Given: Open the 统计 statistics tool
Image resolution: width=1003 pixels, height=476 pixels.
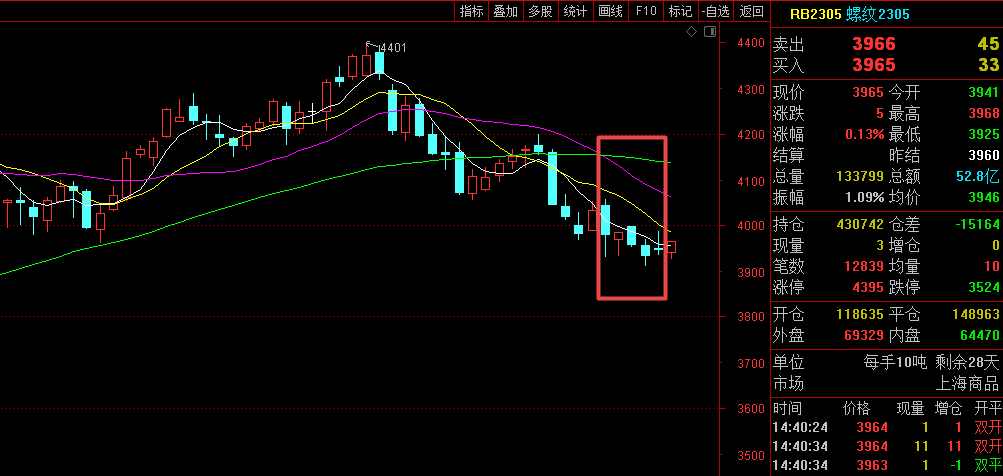Looking at the screenshot, I should coord(575,11).
